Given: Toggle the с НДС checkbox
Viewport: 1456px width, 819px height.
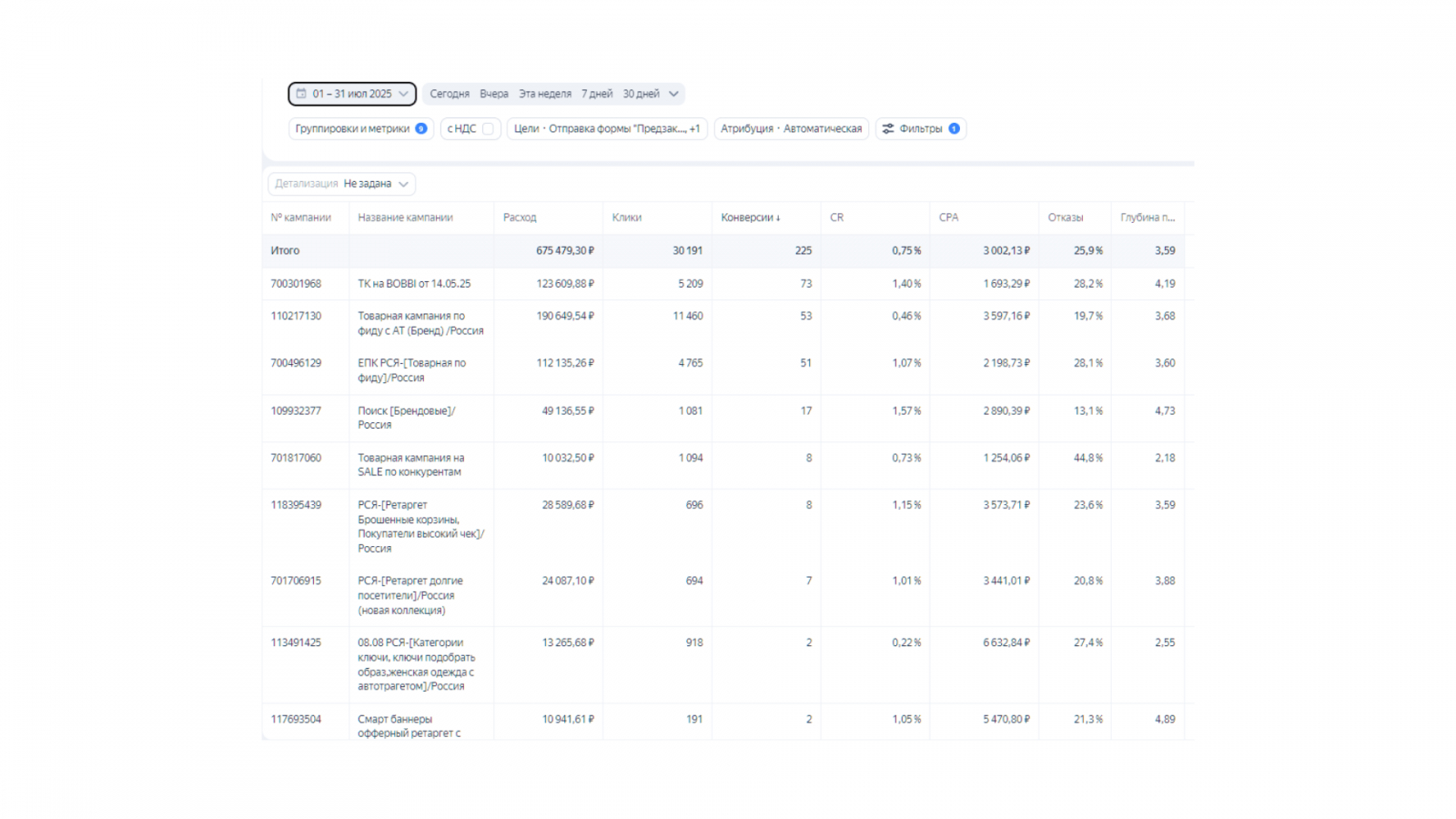Looking at the screenshot, I should [x=489, y=129].
